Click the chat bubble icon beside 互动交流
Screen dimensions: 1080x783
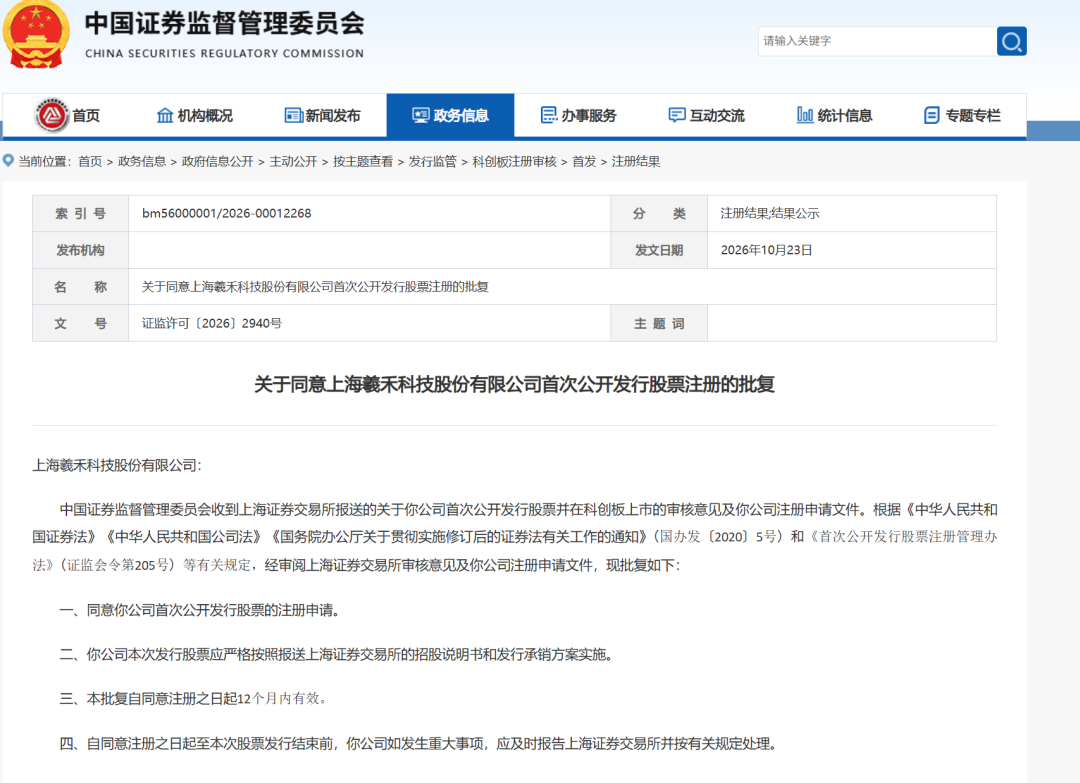tap(677, 115)
